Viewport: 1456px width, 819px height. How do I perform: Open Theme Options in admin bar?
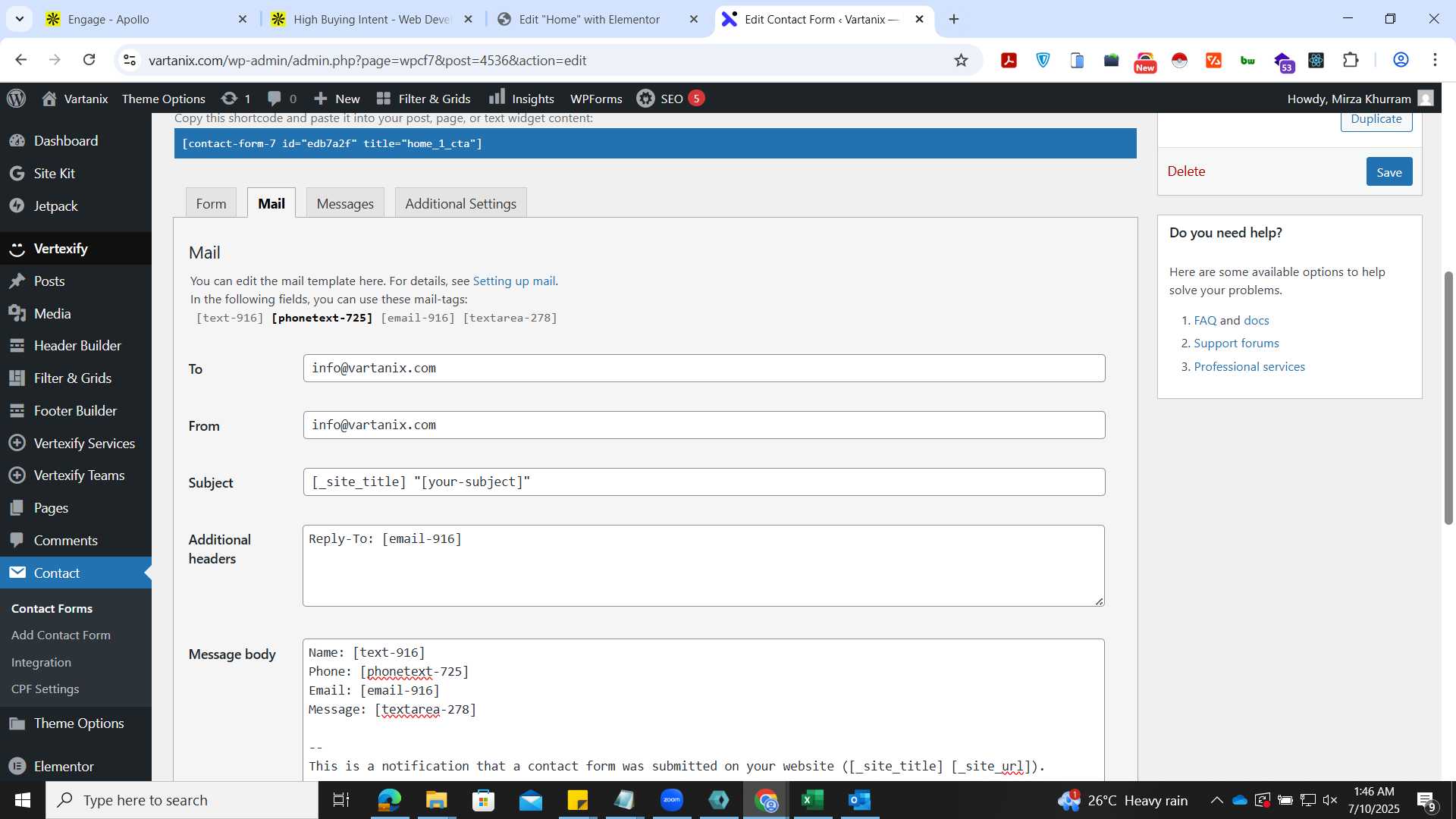pyautogui.click(x=164, y=99)
